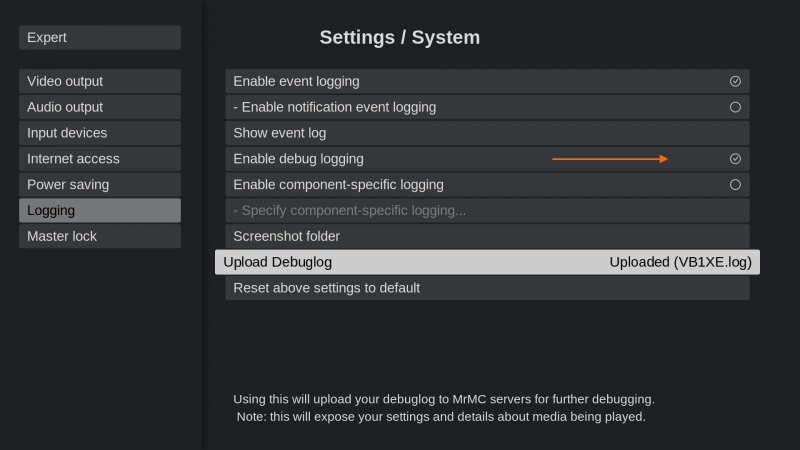
Task: Toggle the Enable event logging radio
Action: (x=735, y=81)
